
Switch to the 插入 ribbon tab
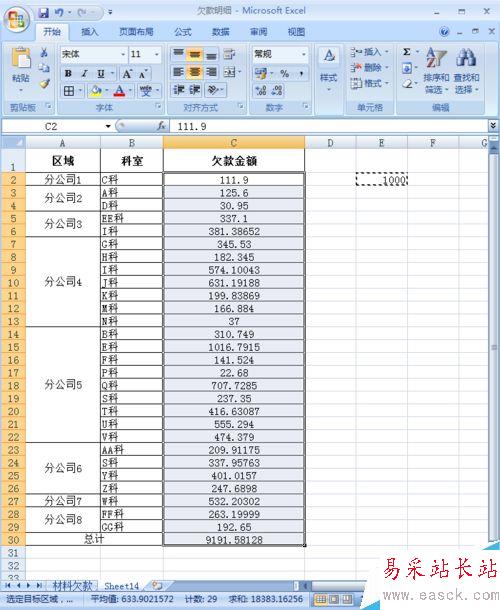point(89,32)
